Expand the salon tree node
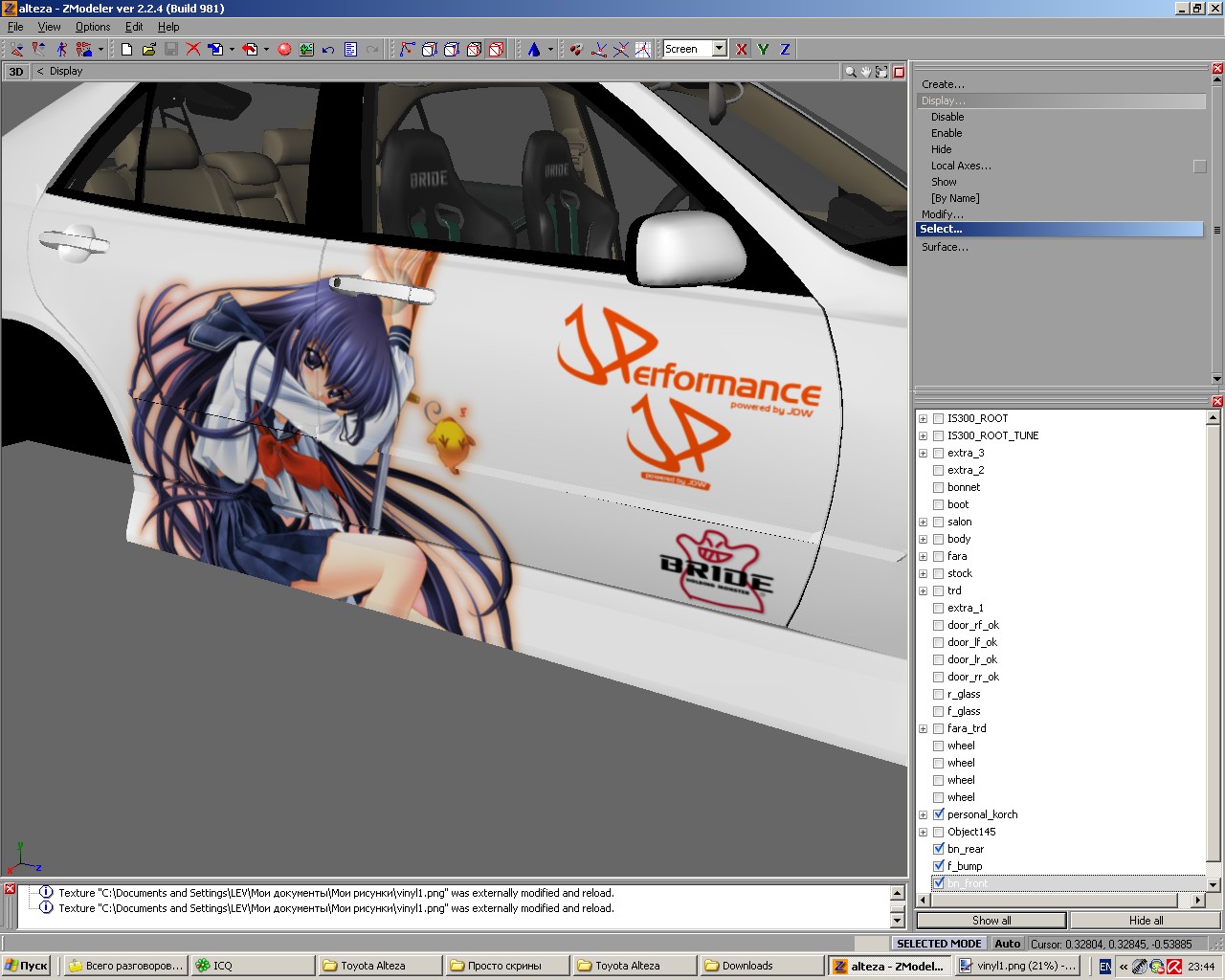The width and height of the screenshot is (1225, 980). pos(923,522)
